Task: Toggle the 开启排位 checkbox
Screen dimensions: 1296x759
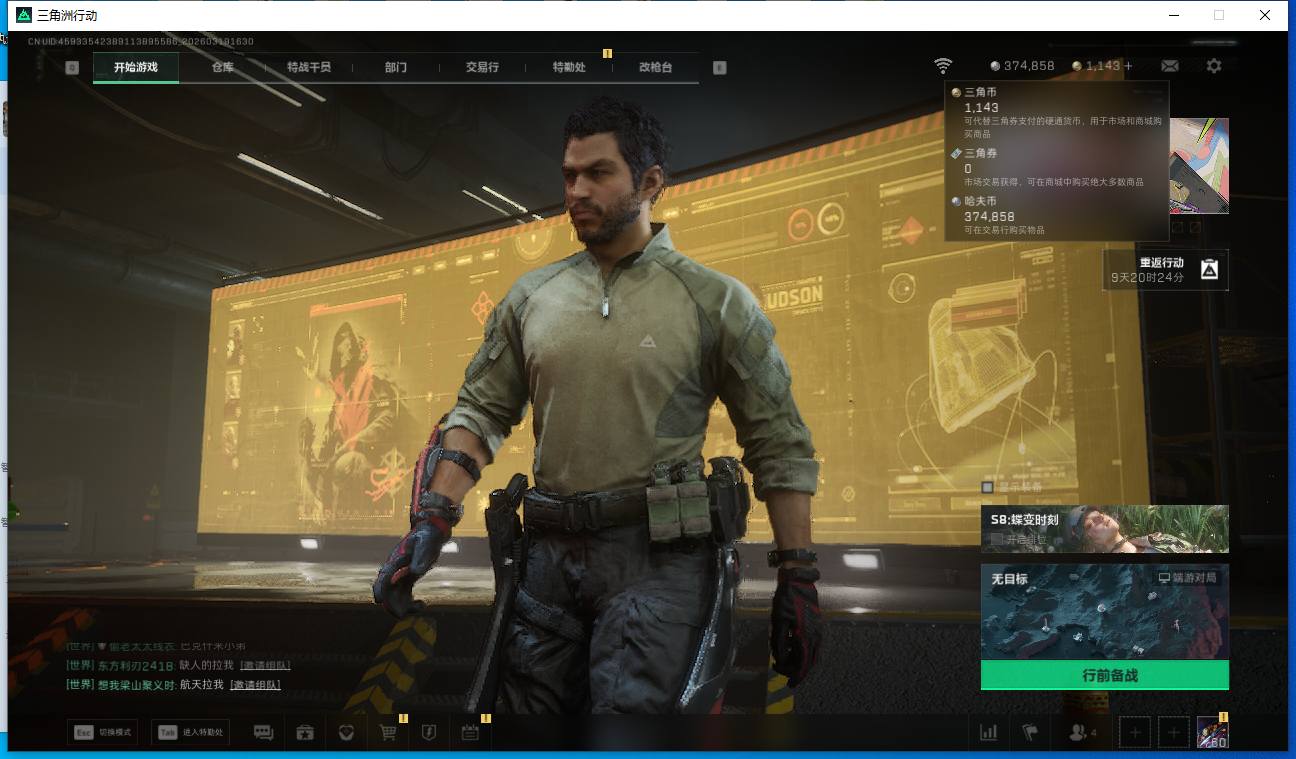Action: pyautogui.click(x=996, y=539)
